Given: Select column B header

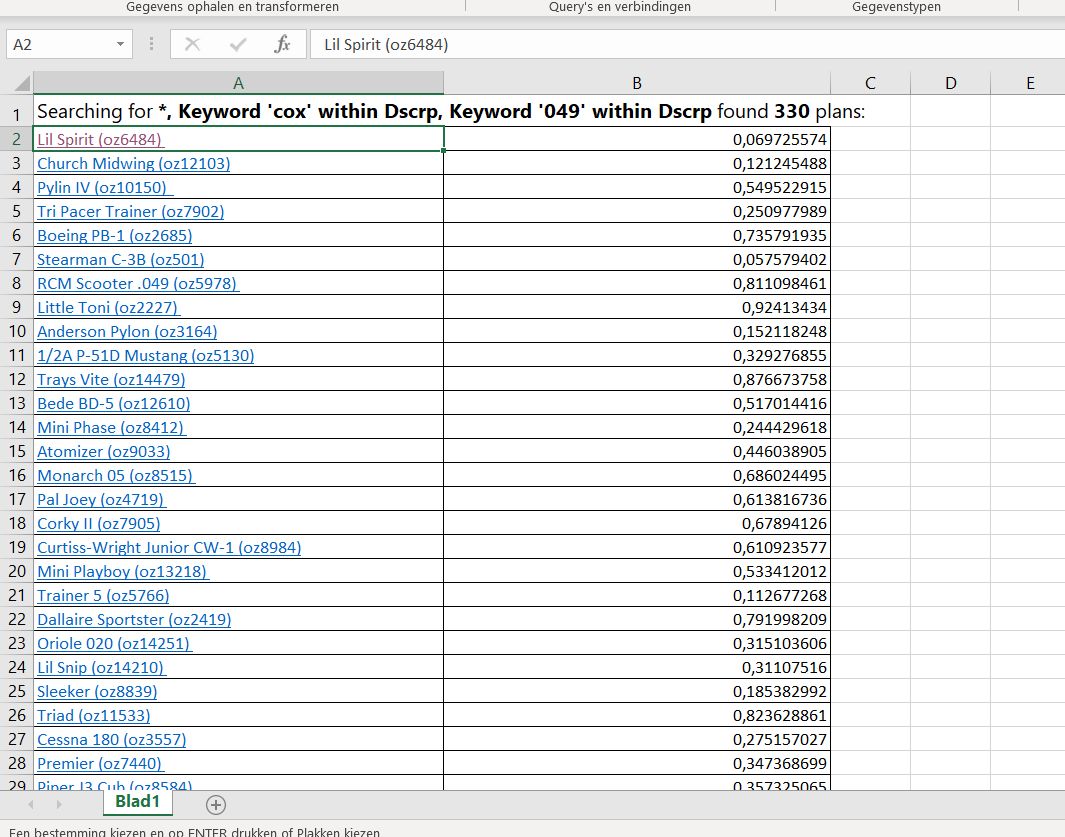Looking at the screenshot, I should point(637,83).
